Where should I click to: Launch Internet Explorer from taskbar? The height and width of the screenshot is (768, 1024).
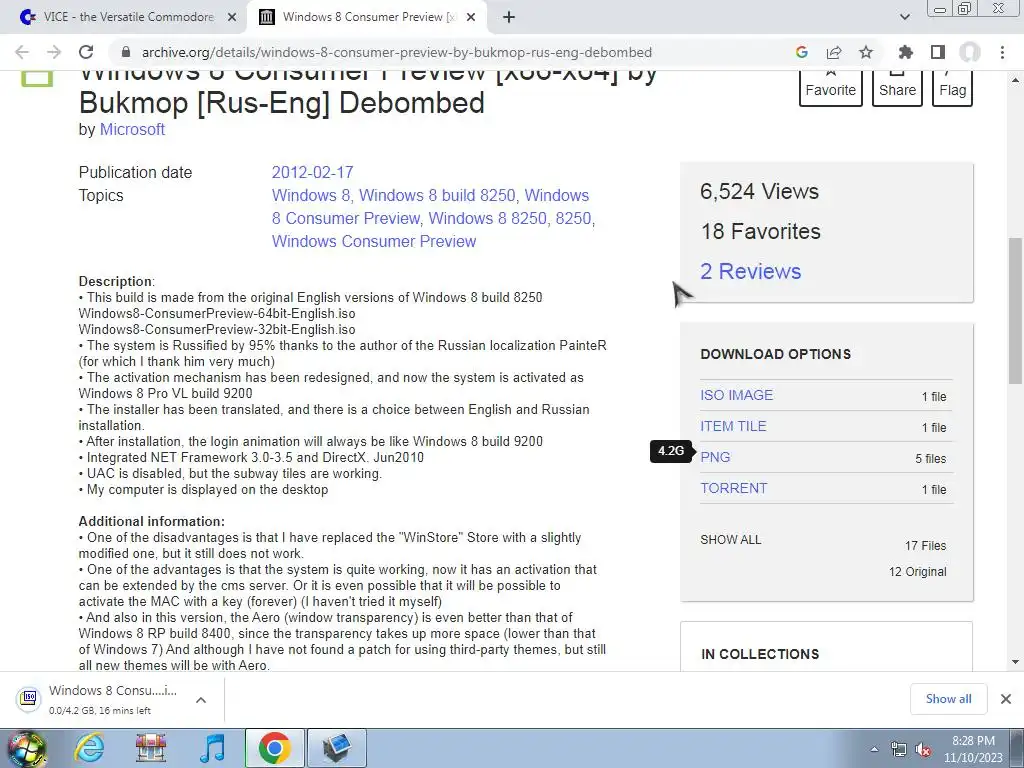click(x=89, y=748)
